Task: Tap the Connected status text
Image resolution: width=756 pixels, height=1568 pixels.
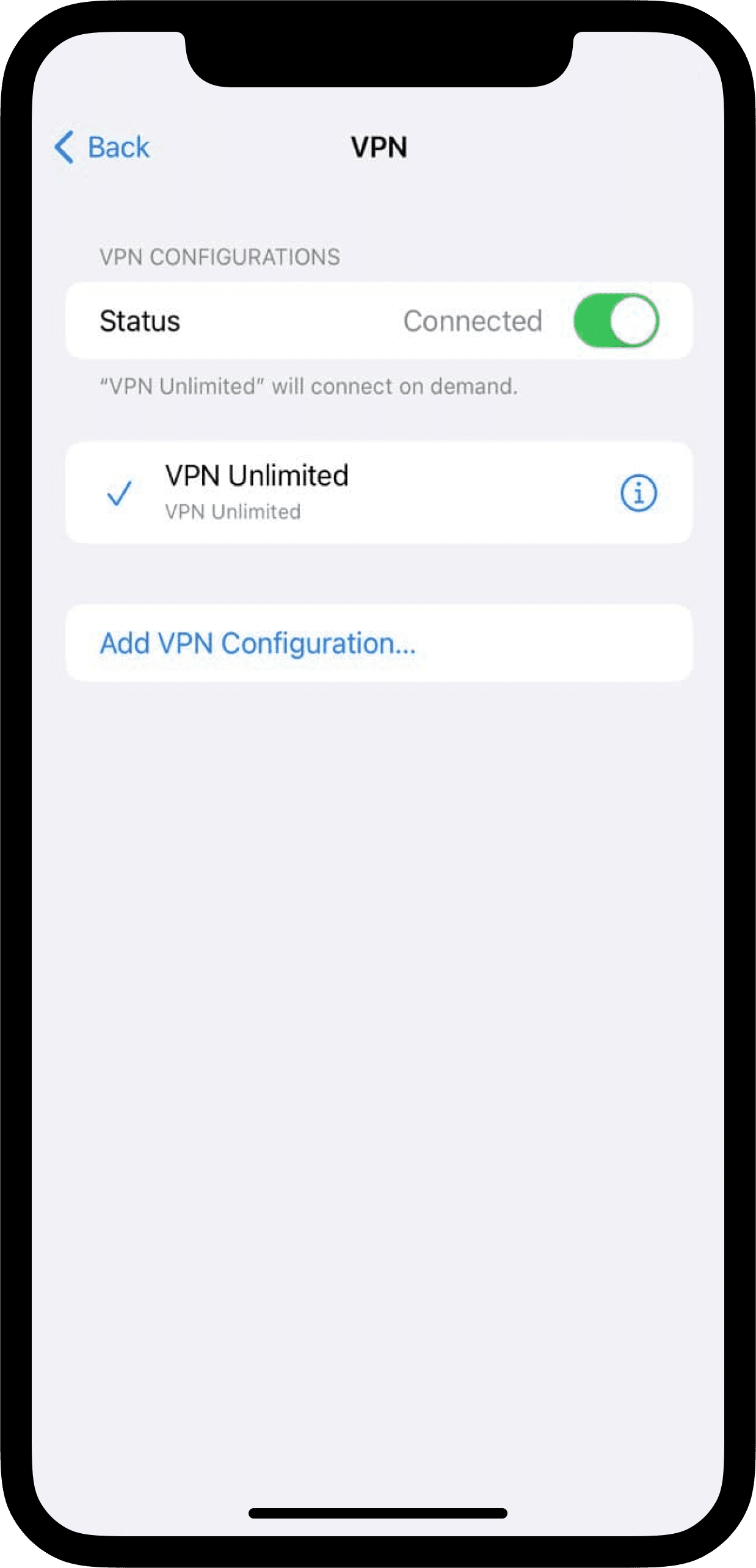Action: pyautogui.click(x=473, y=321)
